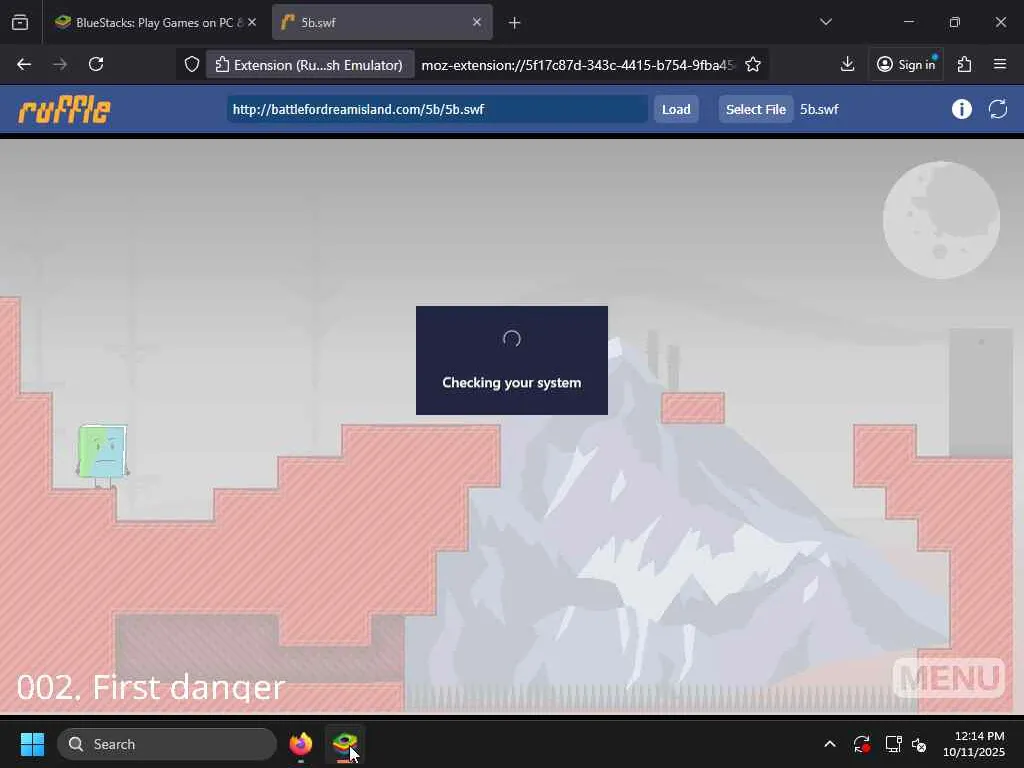Click the Checking your system popup text

[511, 383]
